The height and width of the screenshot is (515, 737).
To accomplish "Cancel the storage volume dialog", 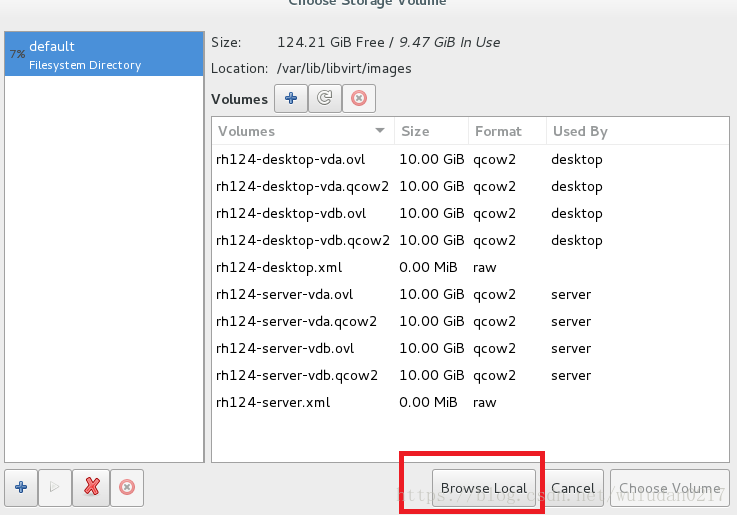I will point(573,488).
